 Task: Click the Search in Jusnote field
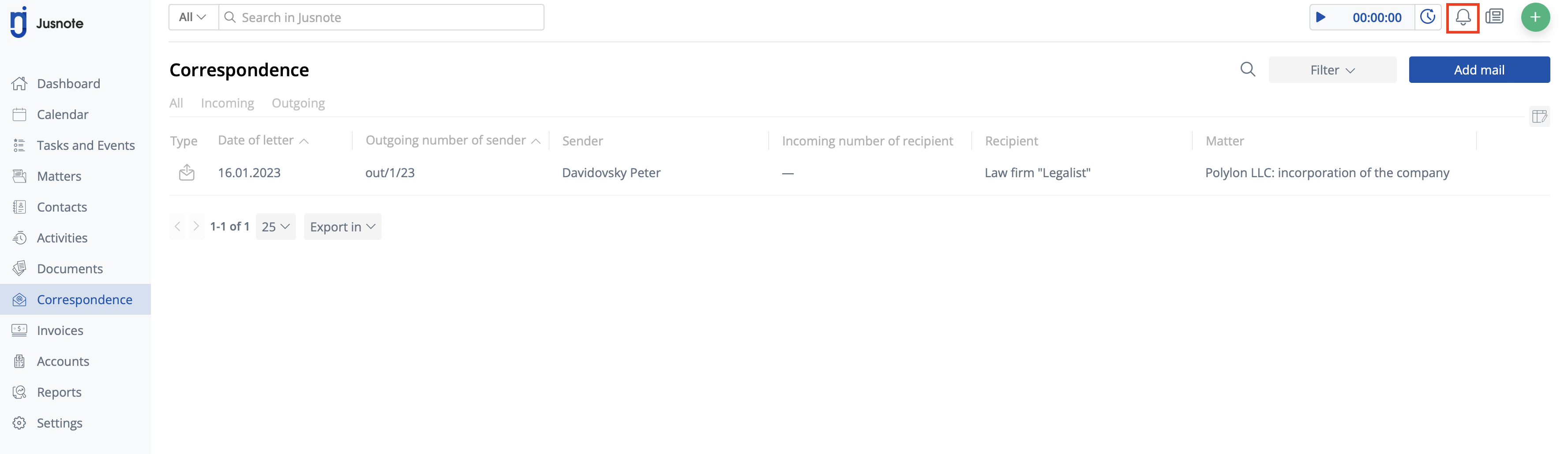[382, 17]
